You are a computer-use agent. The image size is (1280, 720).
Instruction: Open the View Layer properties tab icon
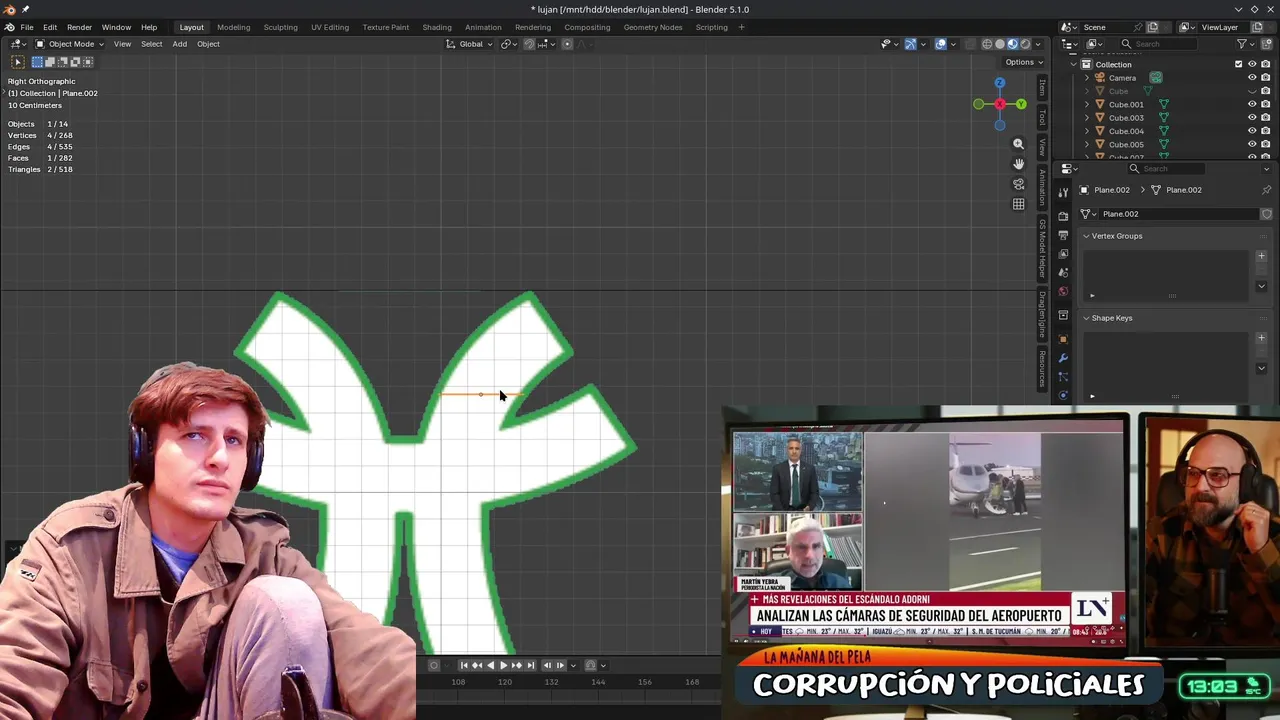click(1063, 254)
